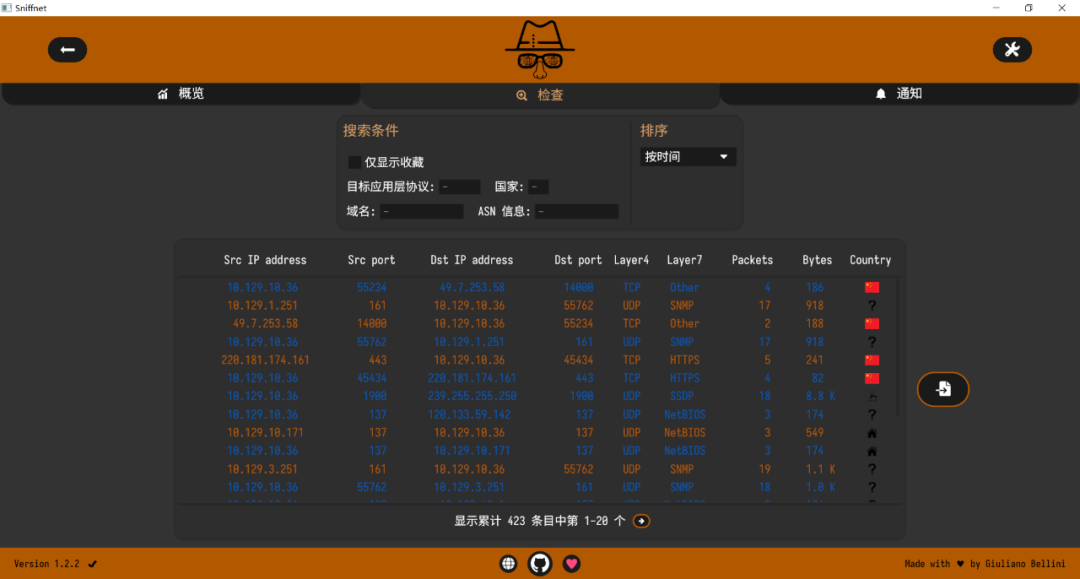The height and width of the screenshot is (579, 1080).
Task: Focus the ASN 信息 input field
Action: [x=576, y=211]
